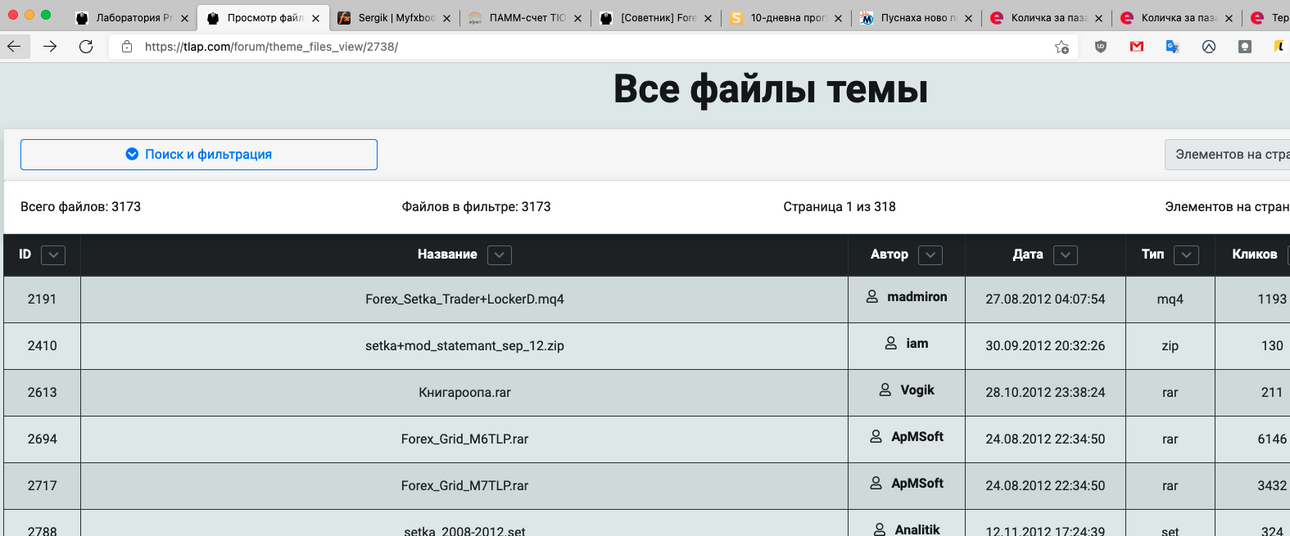The width and height of the screenshot is (1290, 536).
Task: Open the ID column dropdown
Action: pyautogui.click(x=53, y=255)
